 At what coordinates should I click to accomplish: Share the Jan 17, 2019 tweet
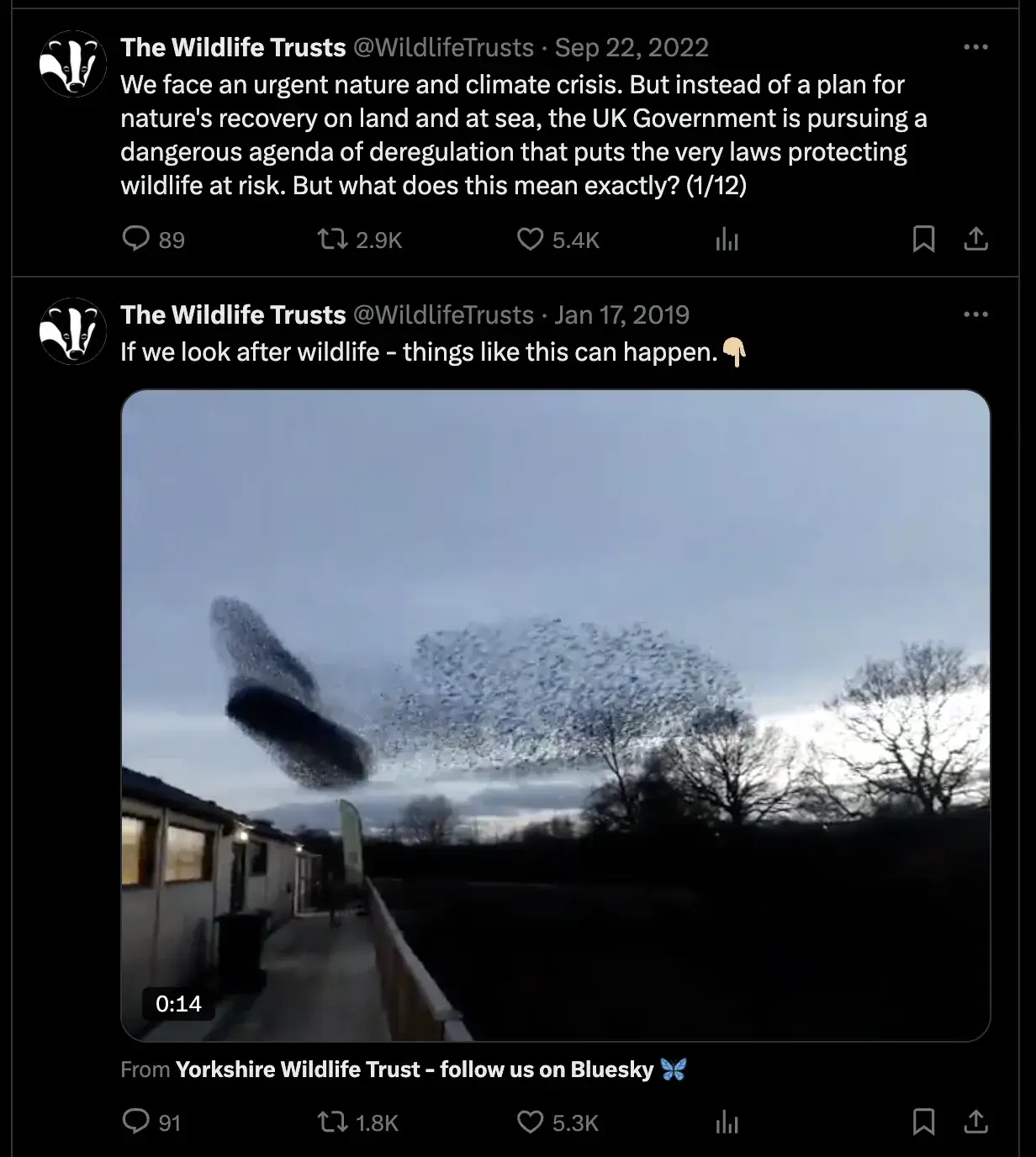point(975,1122)
